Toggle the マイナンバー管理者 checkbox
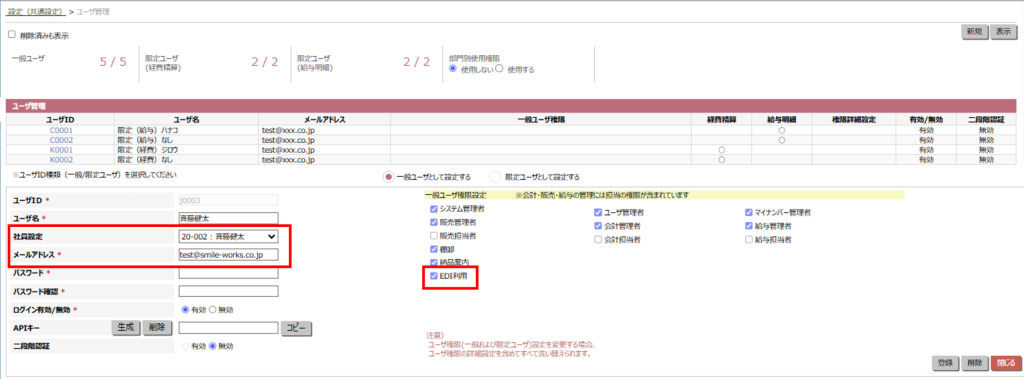The height and width of the screenshot is (379, 1024). [749, 212]
